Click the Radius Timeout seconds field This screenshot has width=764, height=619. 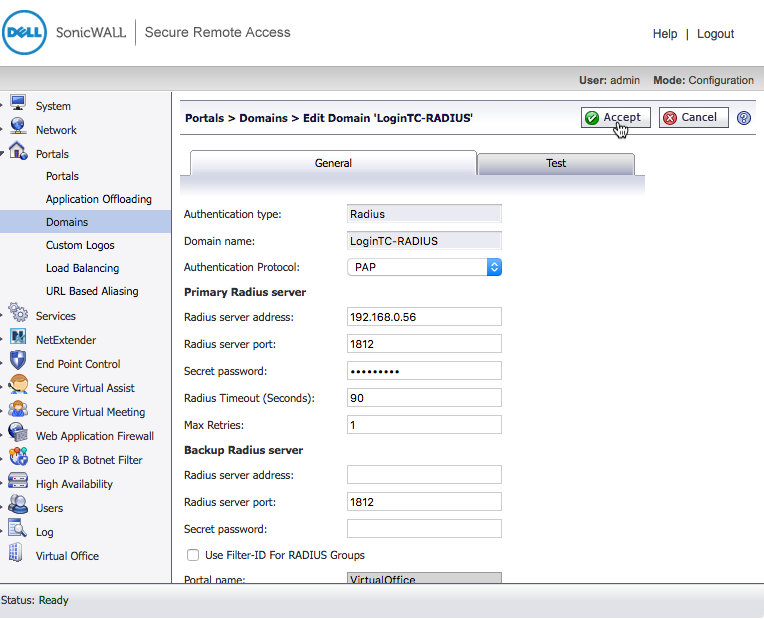pyautogui.click(x=424, y=398)
